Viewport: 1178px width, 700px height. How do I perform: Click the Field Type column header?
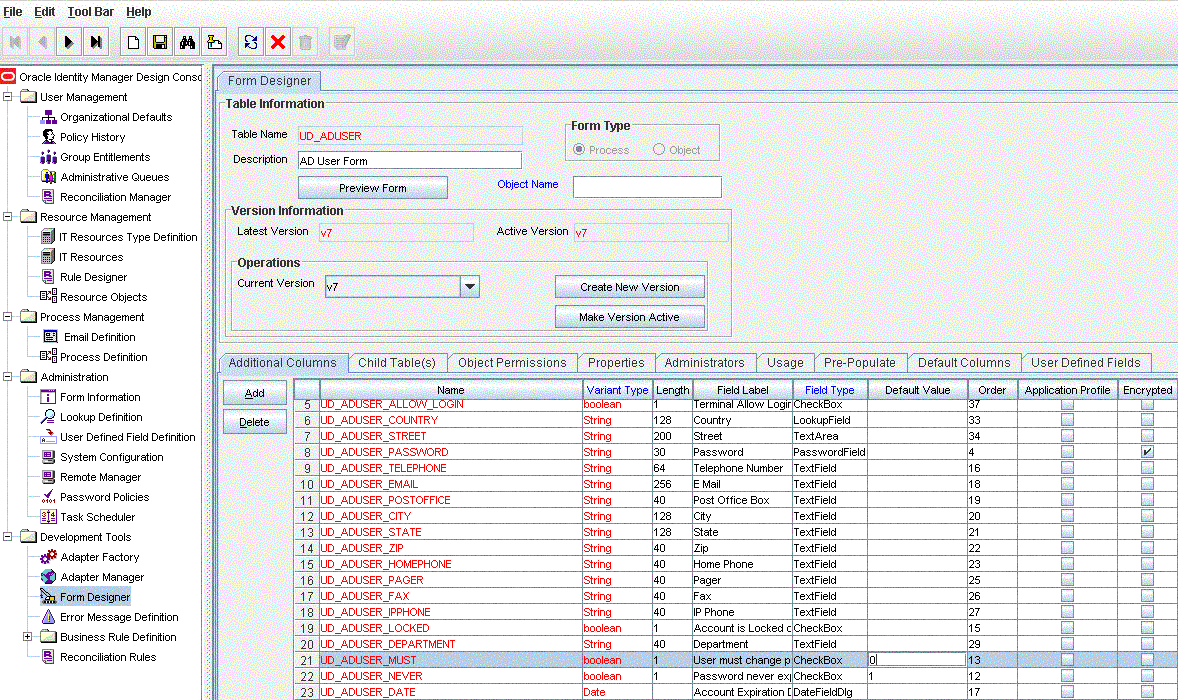click(829, 390)
